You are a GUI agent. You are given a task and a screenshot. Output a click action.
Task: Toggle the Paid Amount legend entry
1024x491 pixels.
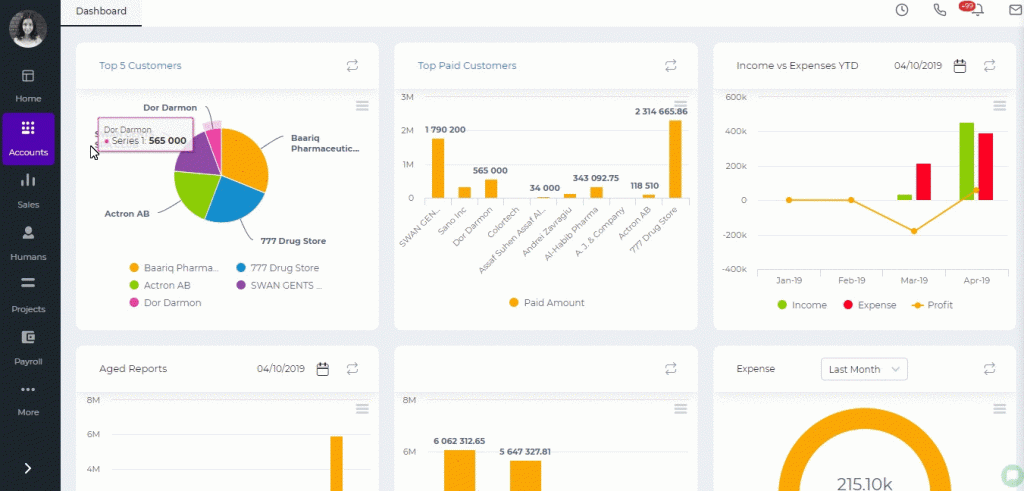(x=547, y=303)
